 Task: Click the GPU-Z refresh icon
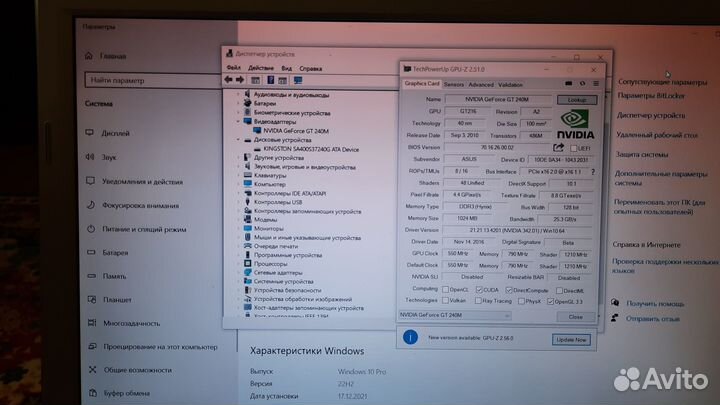(582, 84)
